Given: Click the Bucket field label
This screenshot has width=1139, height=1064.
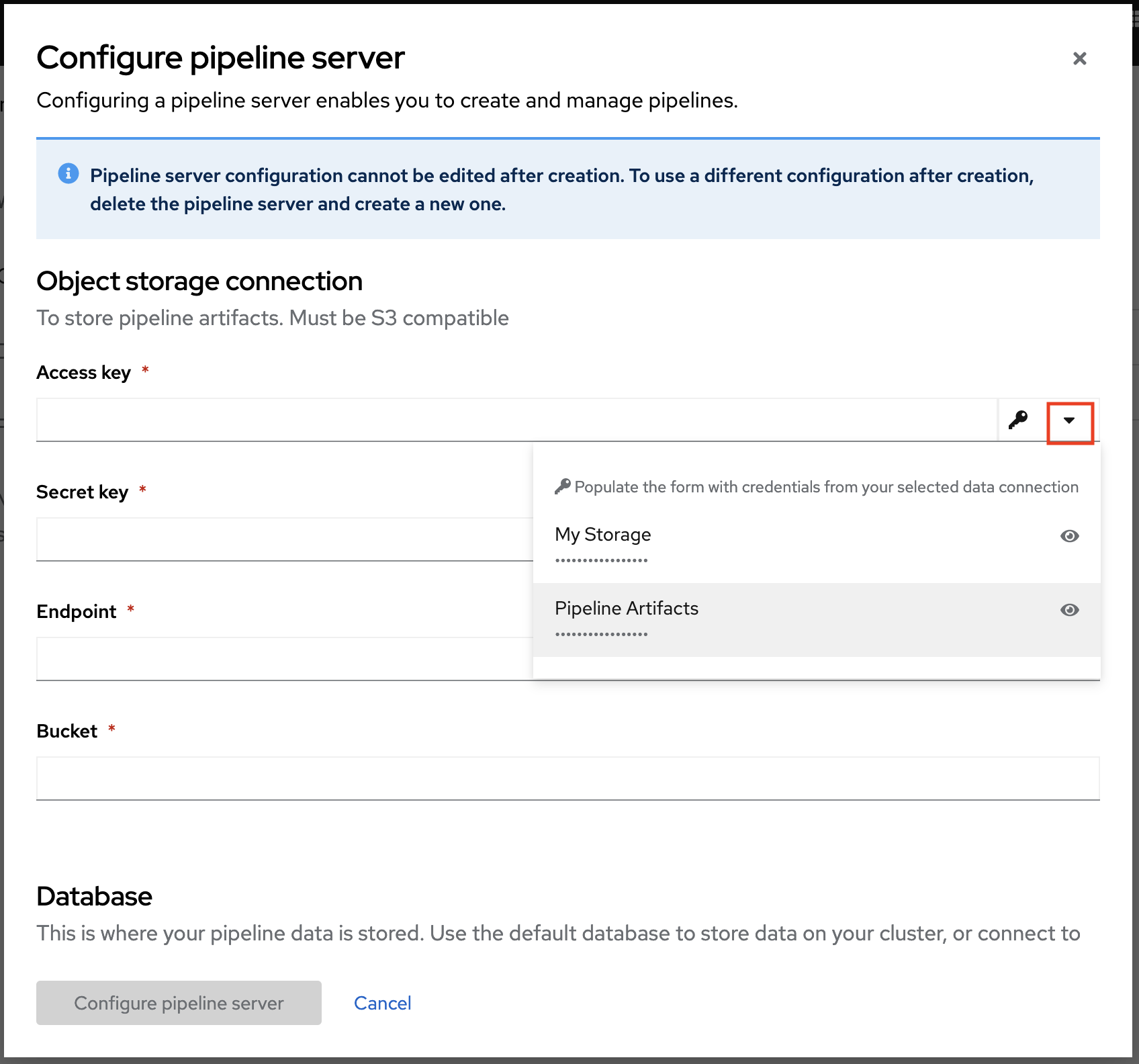Looking at the screenshot, I should pos(67,731).
